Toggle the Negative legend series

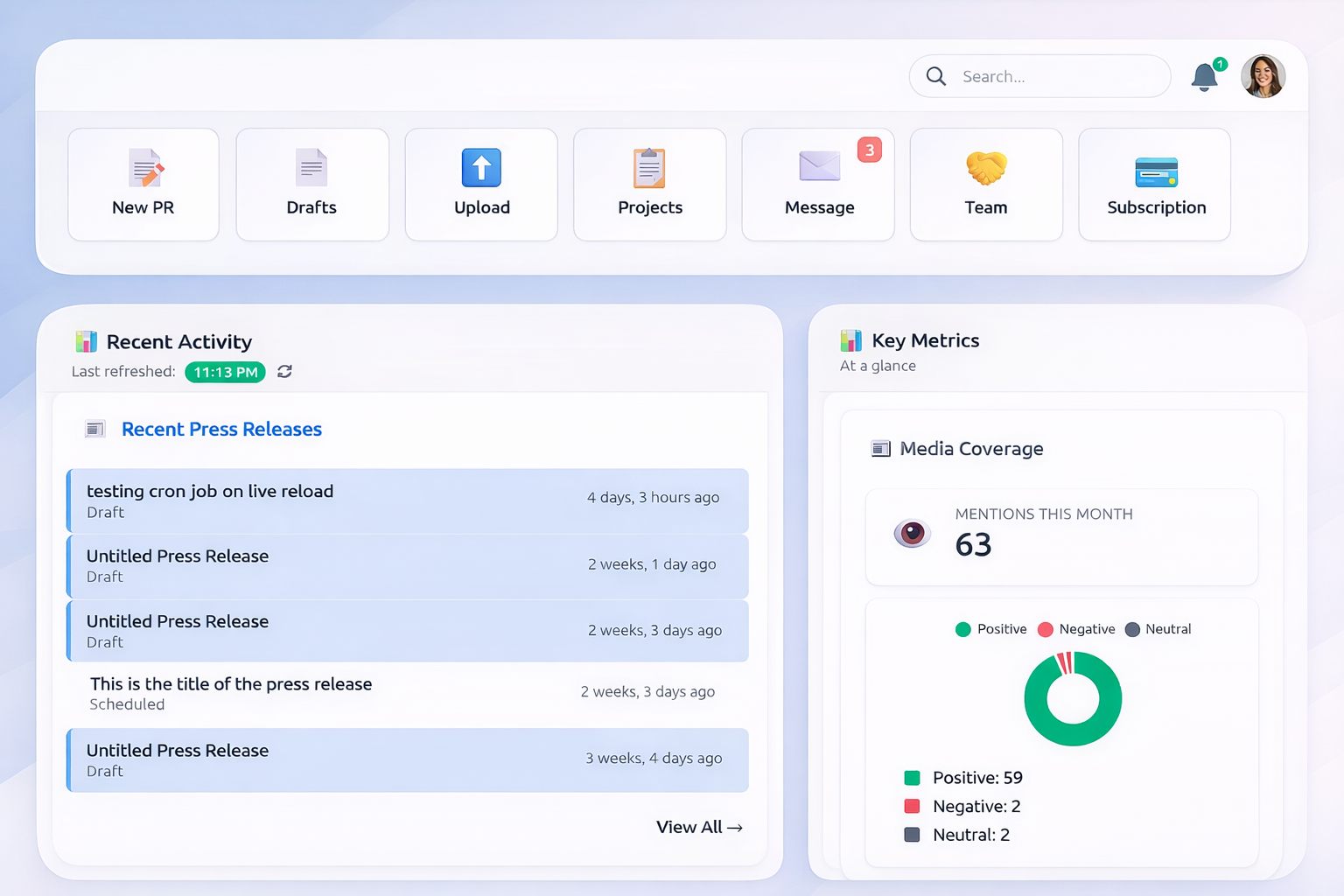1076,629
